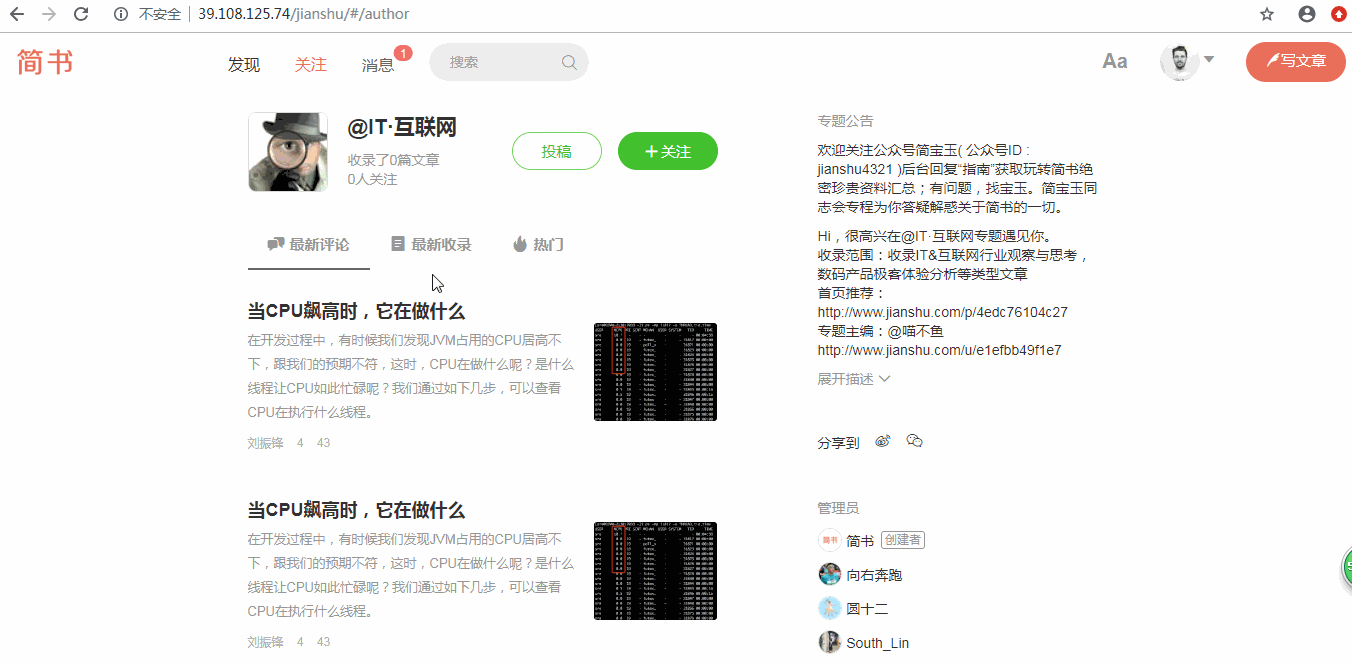Open admin South_Lin name
The width and height of the screenshot is (1352, 664).
[878, 643]
